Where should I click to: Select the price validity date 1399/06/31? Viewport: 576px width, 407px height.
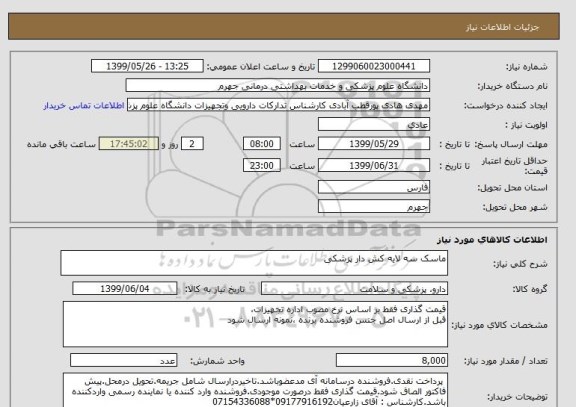tap(374, 166)
